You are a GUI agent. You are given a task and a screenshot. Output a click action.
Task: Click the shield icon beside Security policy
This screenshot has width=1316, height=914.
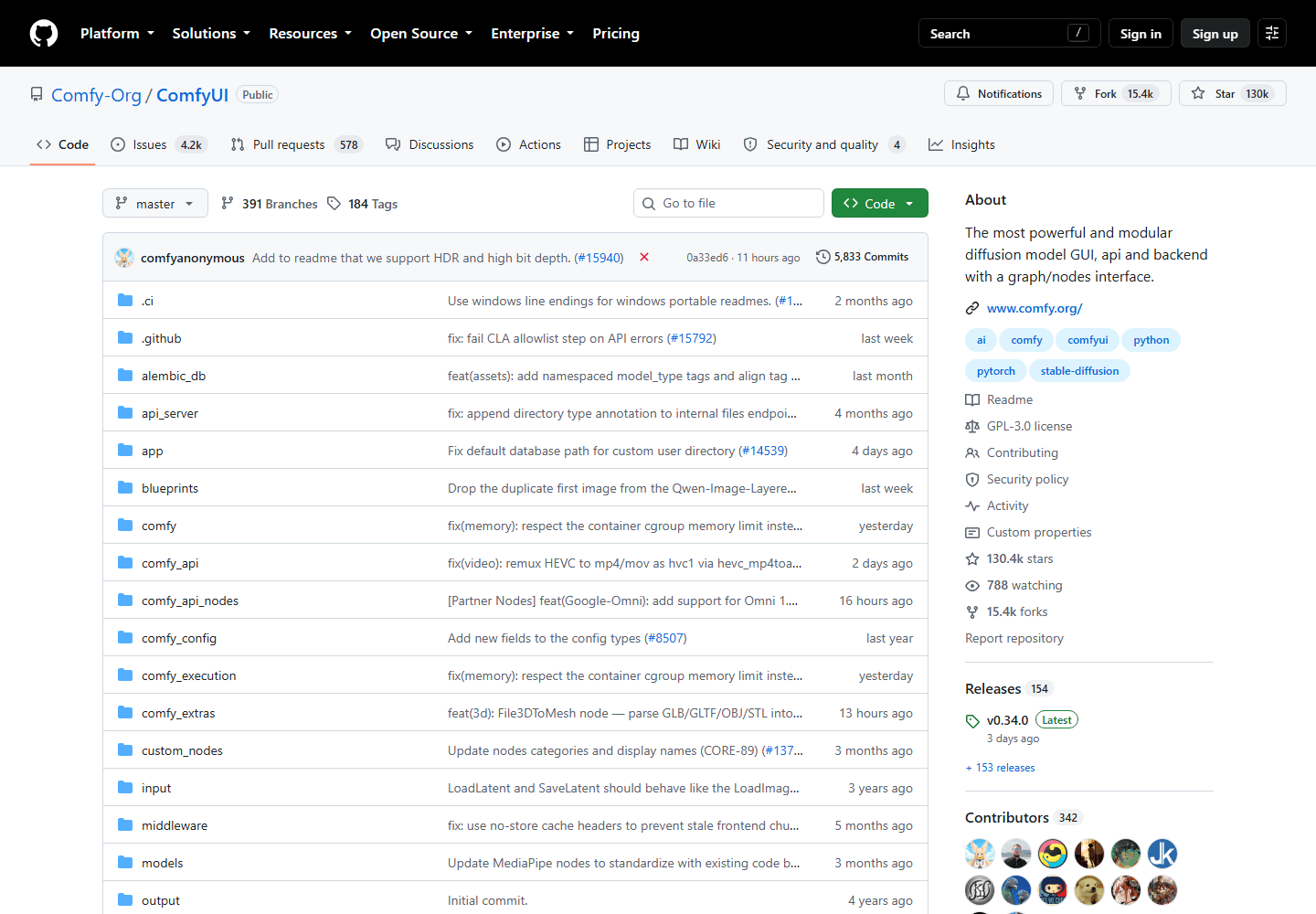pyautogui.click(x=972, y=479)
